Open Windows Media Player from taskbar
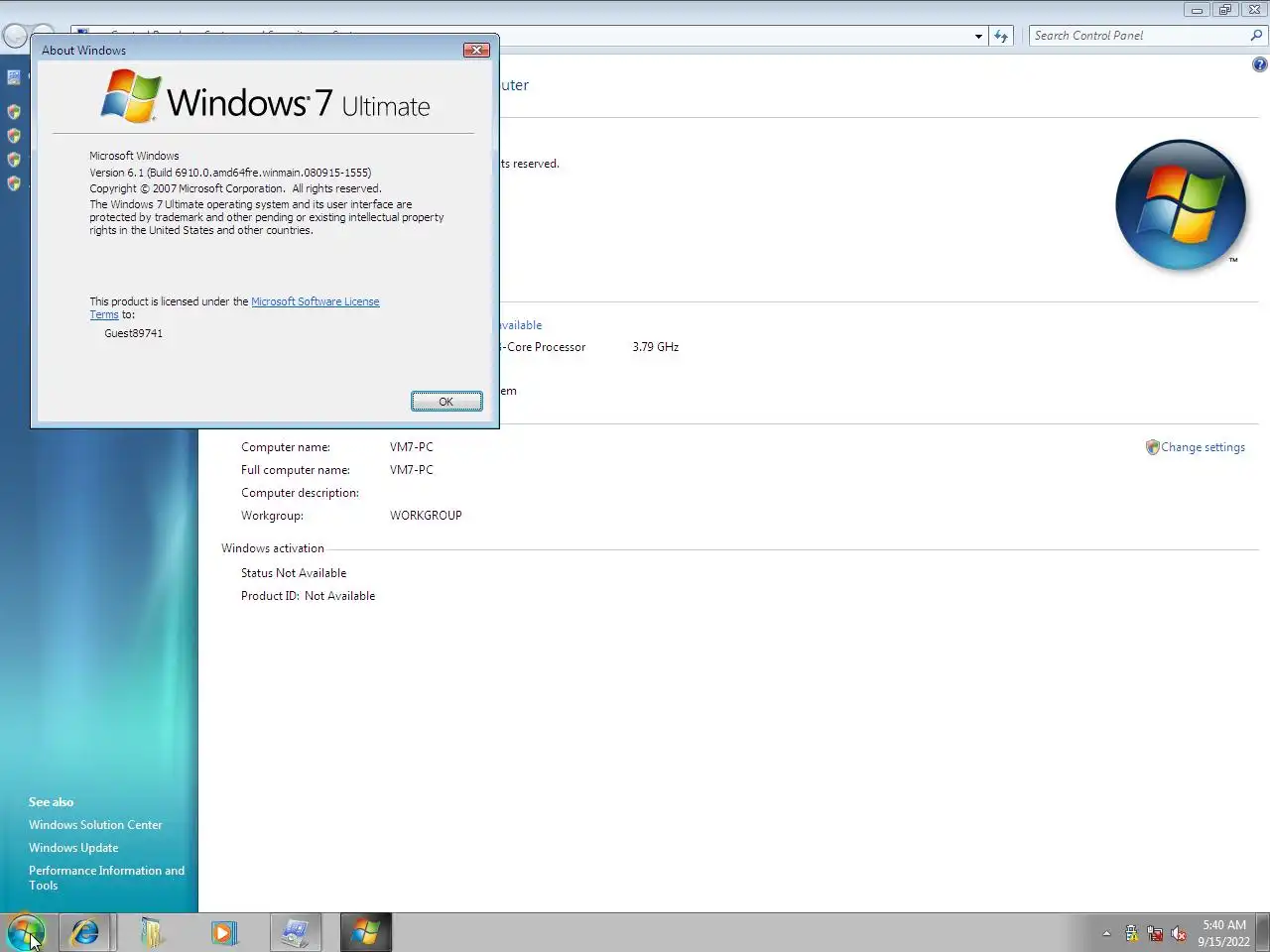This screenshot has height=952, width=1270. (x=224, y=932)
